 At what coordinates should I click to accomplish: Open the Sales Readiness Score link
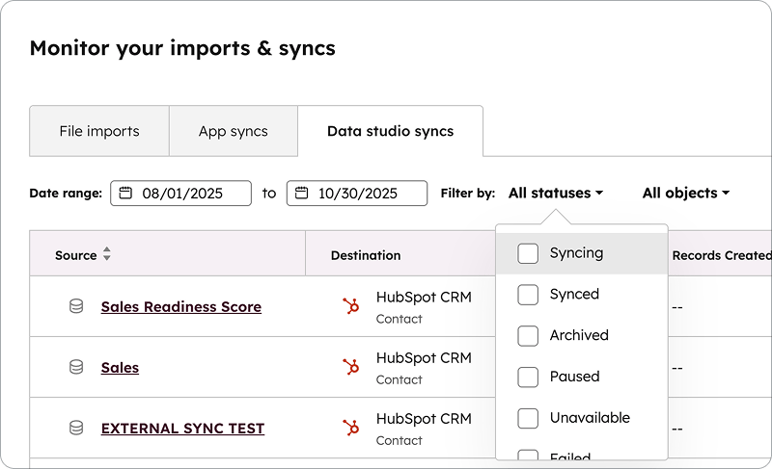181,307
